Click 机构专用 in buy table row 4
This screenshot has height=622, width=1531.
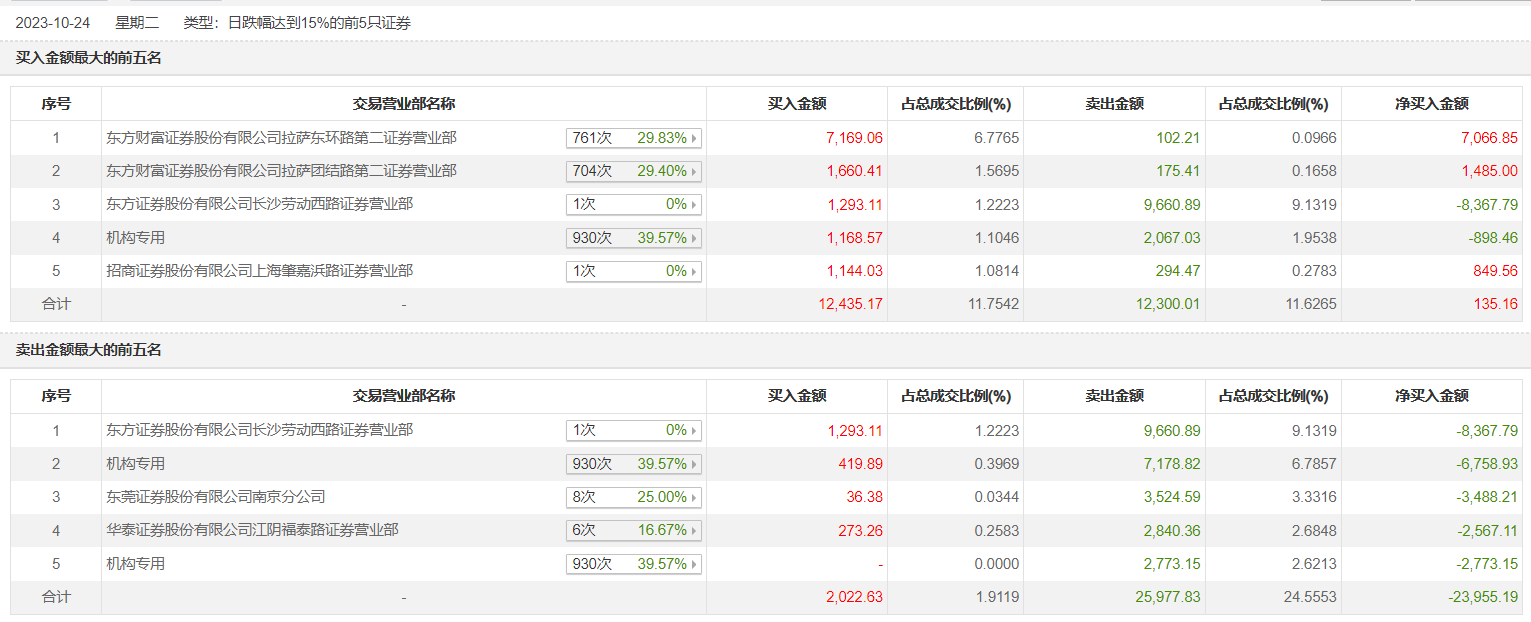click(x=136, y=238)
